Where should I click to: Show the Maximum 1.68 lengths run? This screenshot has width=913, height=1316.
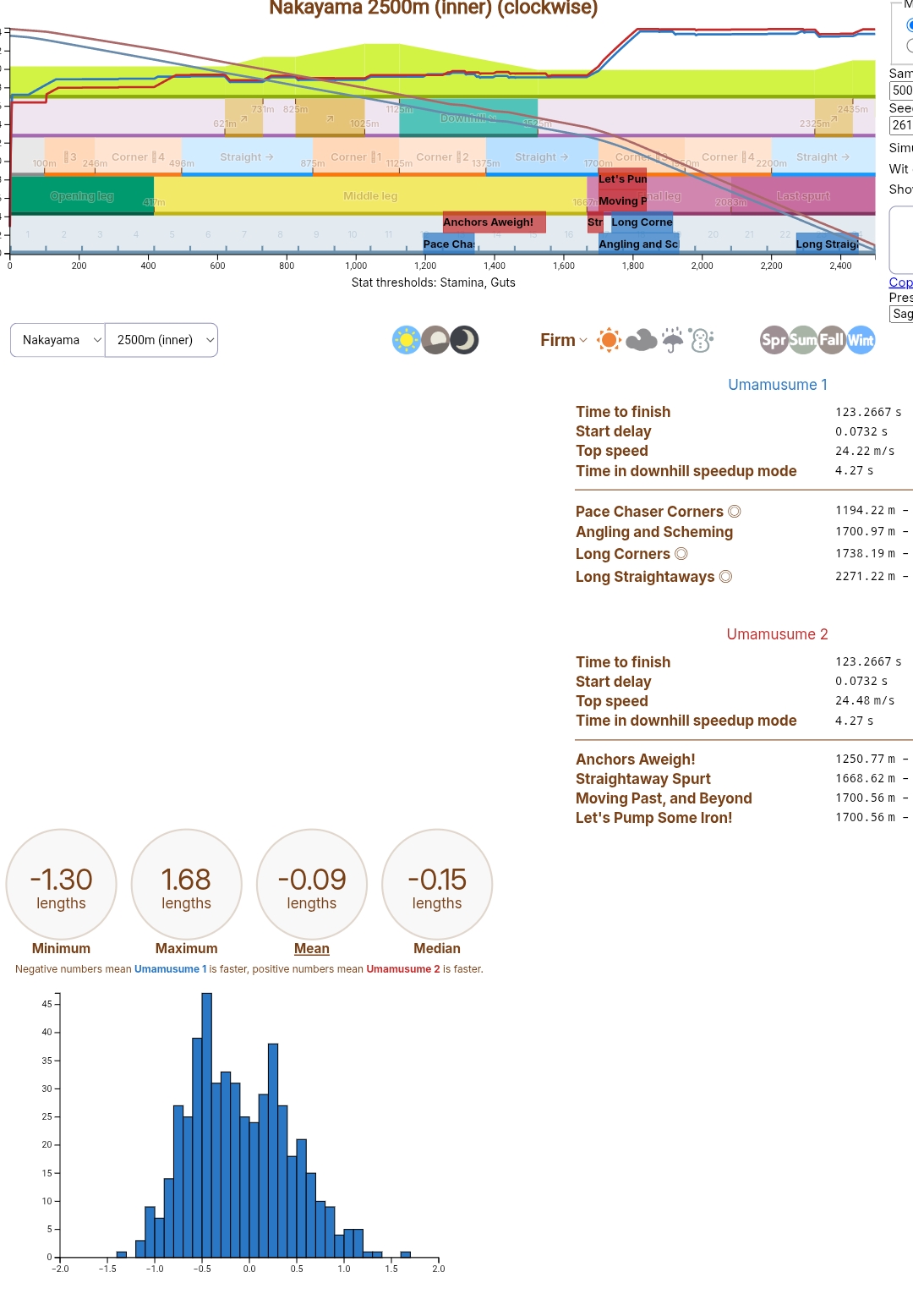186,884
